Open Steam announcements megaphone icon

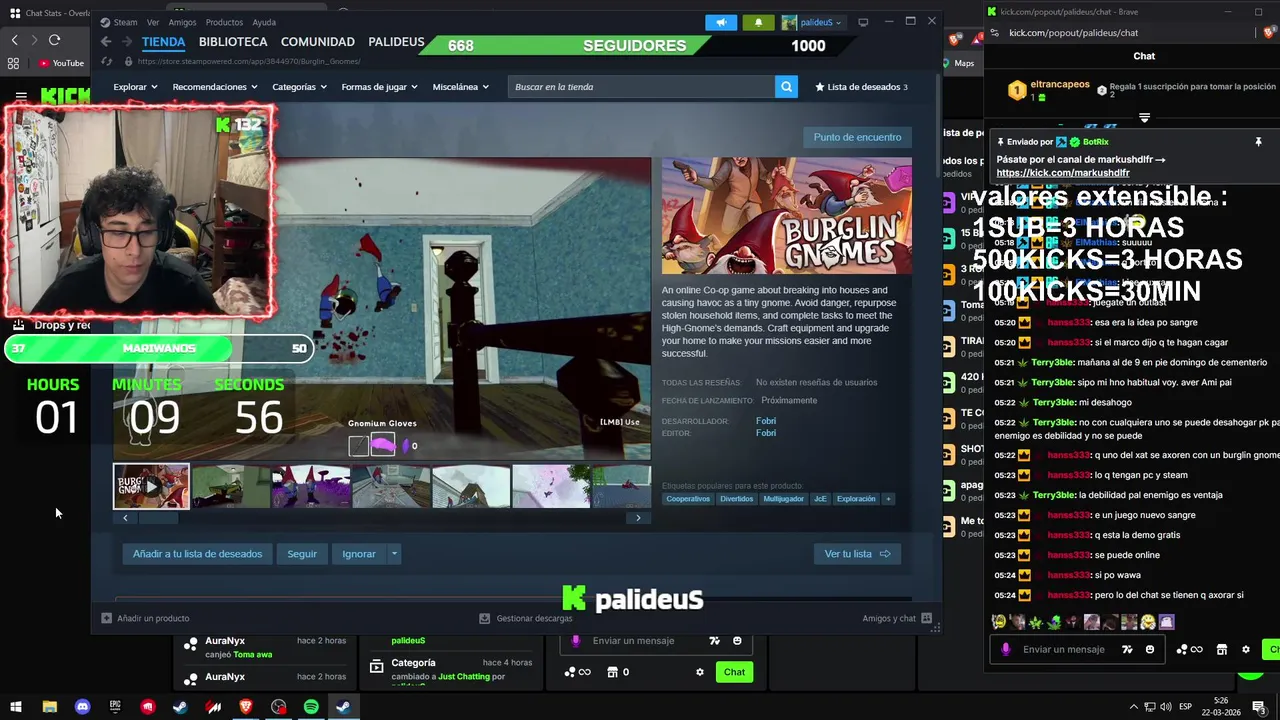[x=721, y=22]
